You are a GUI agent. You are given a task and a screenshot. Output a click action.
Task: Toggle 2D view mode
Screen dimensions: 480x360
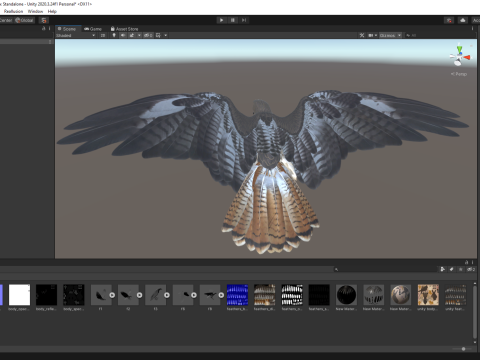click(103, 35)
